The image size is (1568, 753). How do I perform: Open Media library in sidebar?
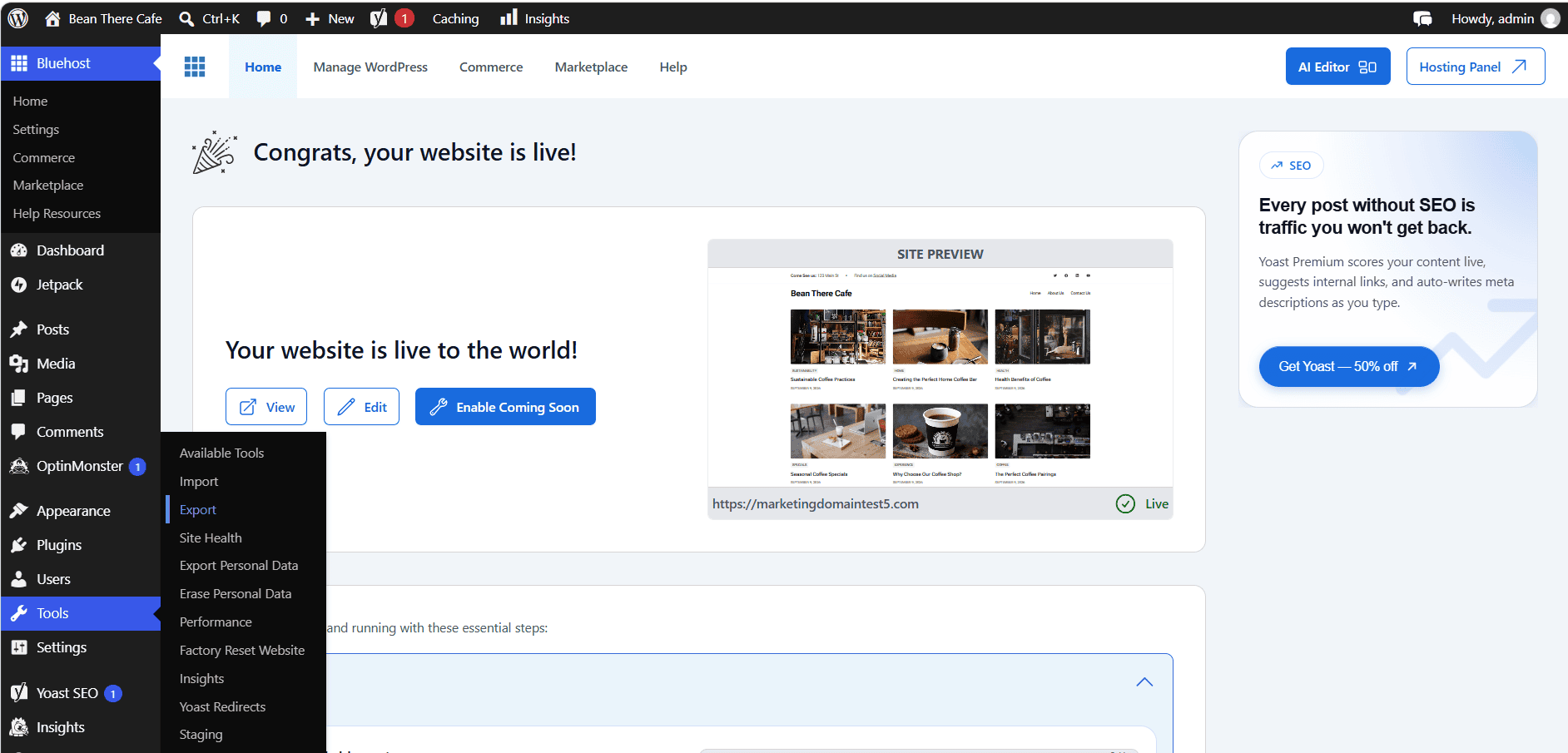pos(56,364)
